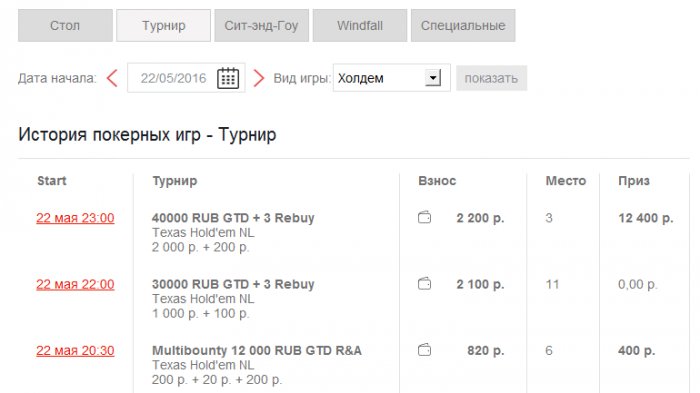Image resolution: width=700 pixels, height=393 pixels.
Task: Click wallet icon beside 2 200 р.
Action: pyautogui.click(x=425, y=217)
